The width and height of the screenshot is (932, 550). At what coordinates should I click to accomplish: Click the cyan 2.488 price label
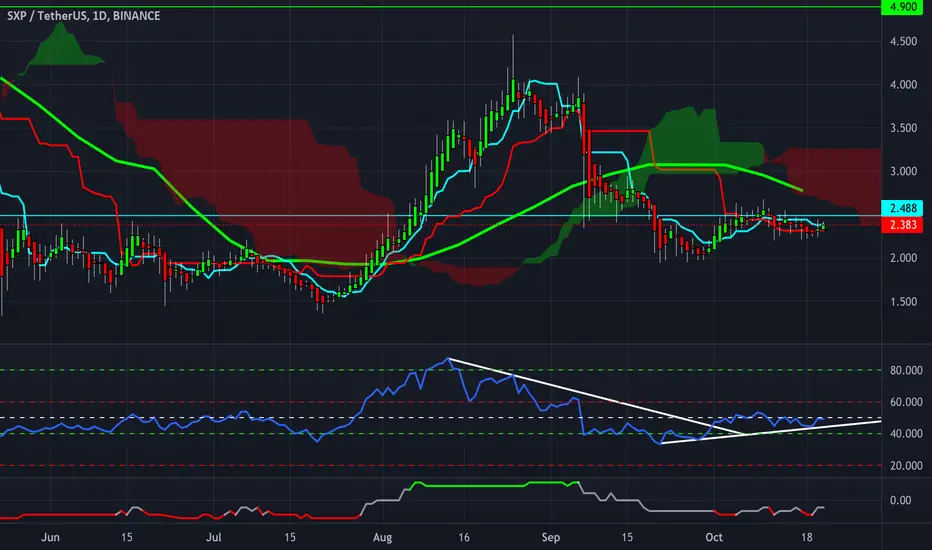coord(902,208)
